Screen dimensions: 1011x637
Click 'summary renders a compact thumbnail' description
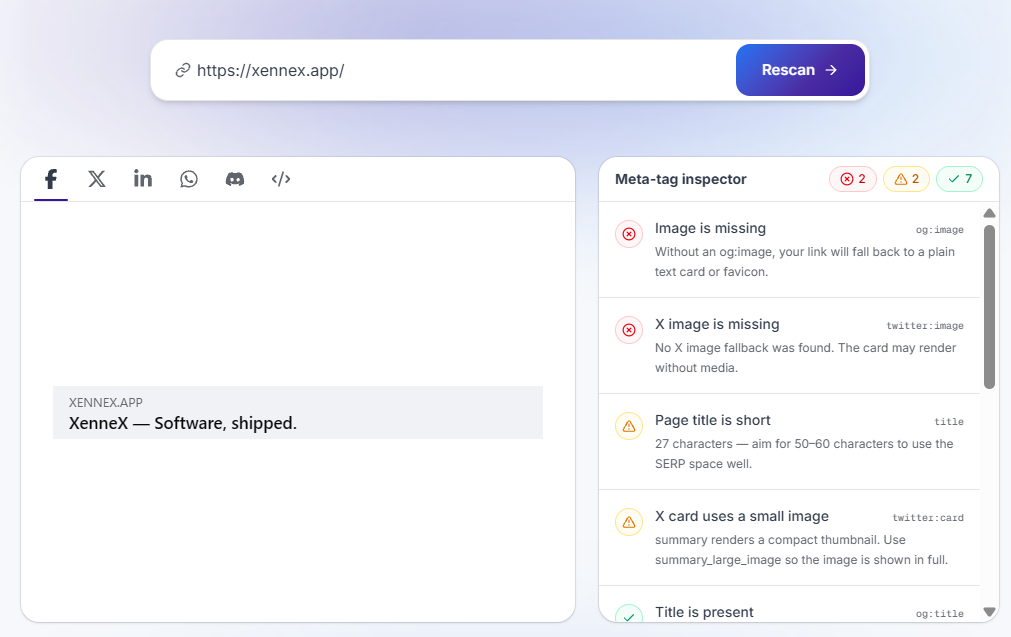pyautogui.click(x=801, y=550)
